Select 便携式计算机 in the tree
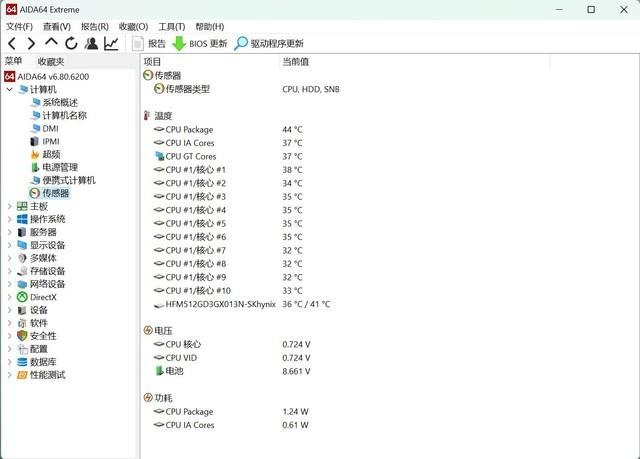This screenshot has width=640, height=459. 69,180
